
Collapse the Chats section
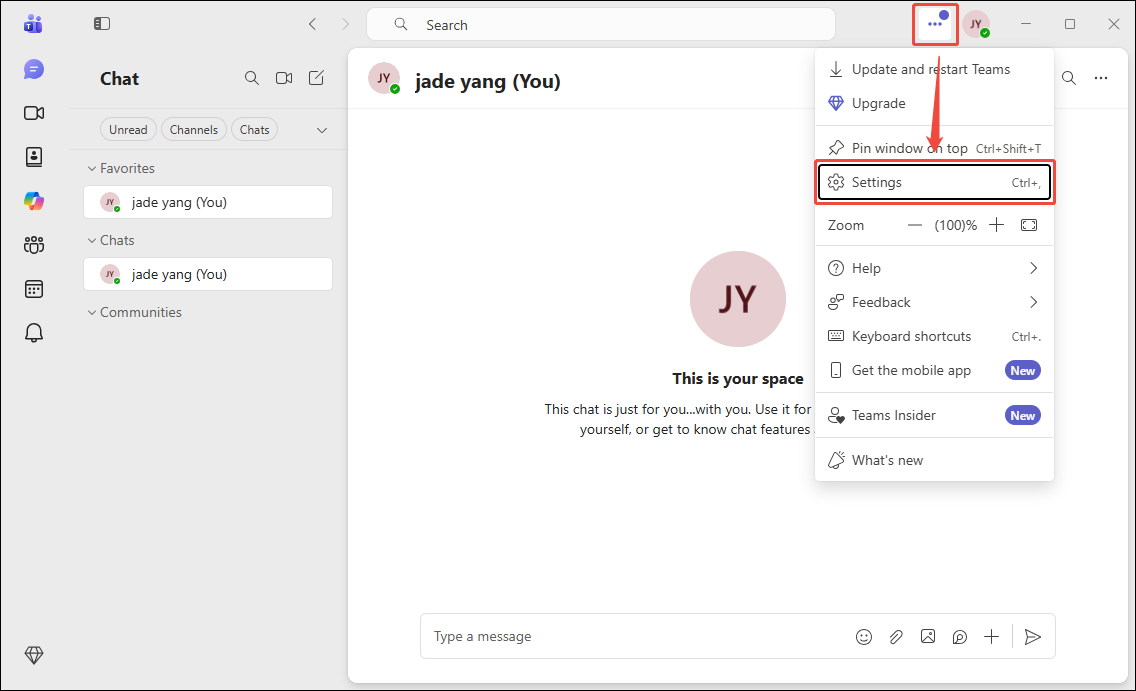tap(92, 240)
